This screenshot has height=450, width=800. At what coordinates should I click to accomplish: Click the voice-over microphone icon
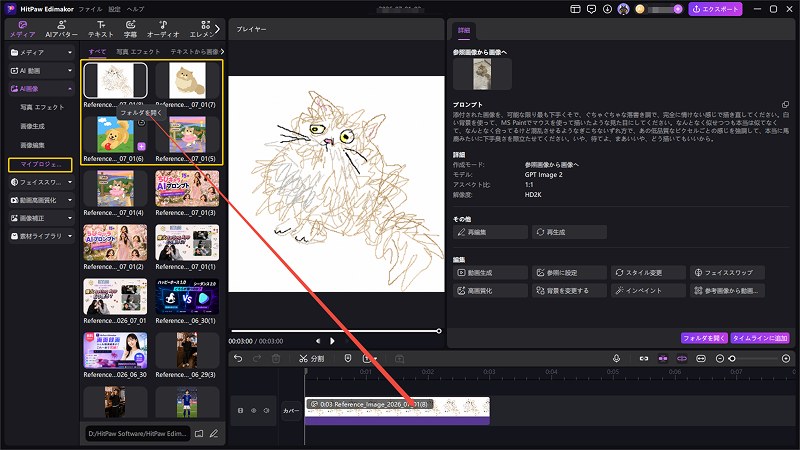coord(616,359)
